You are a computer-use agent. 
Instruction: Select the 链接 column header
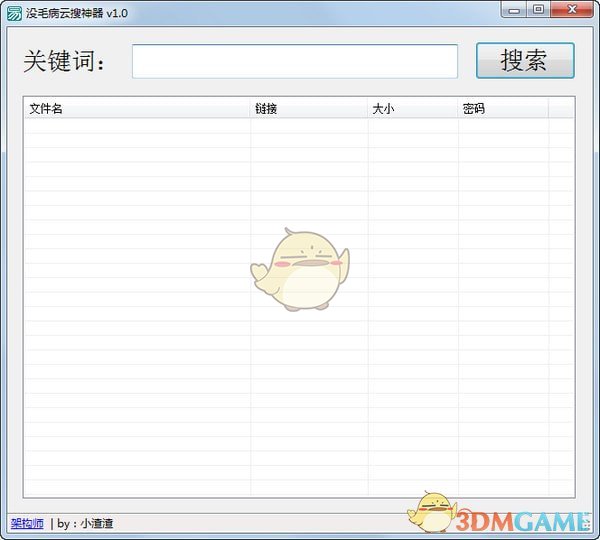coord(309,109)
